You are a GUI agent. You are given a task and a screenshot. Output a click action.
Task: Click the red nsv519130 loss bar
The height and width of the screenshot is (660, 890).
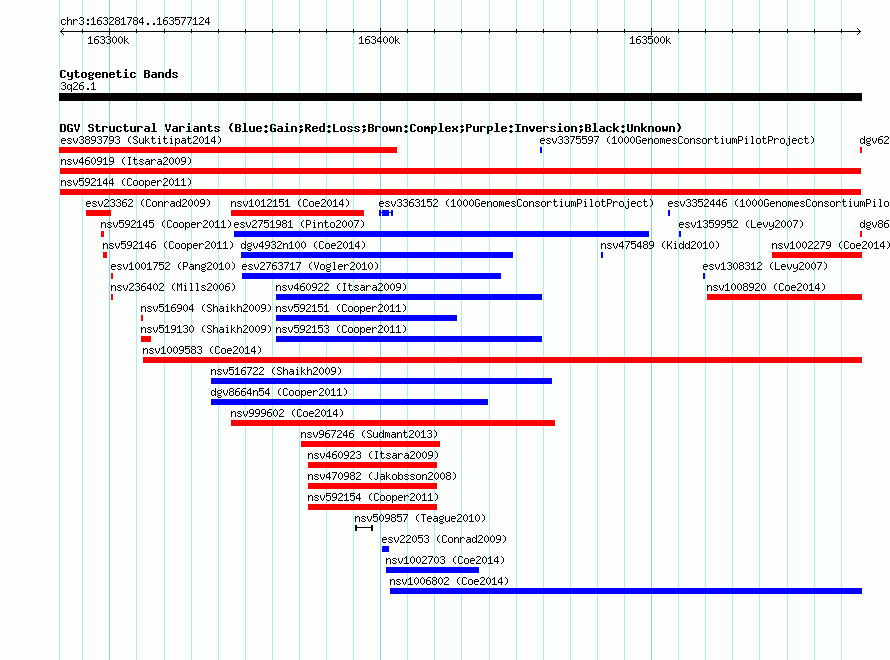coord(146,339)
